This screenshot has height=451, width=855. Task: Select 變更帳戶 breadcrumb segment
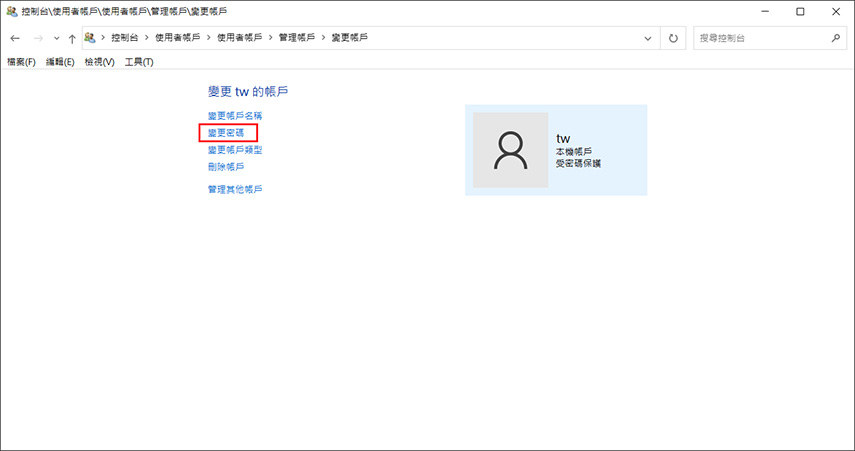click(350, 38)
